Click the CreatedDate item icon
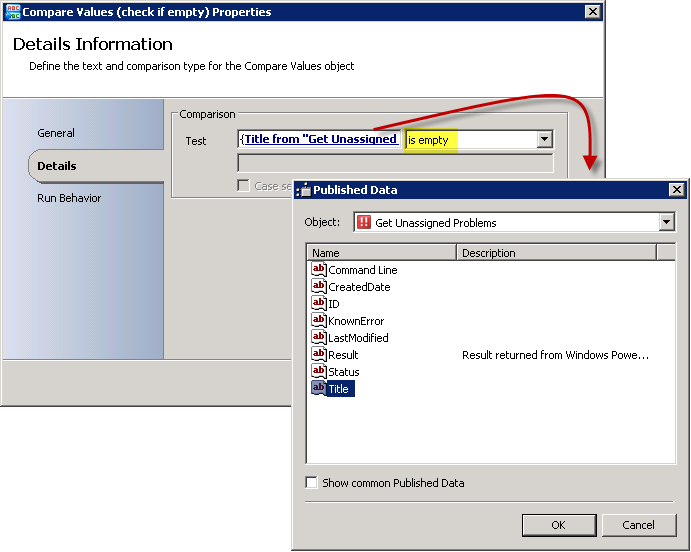Image resolution: width=691 pixels, height=552 pixels. pos(319,287)
